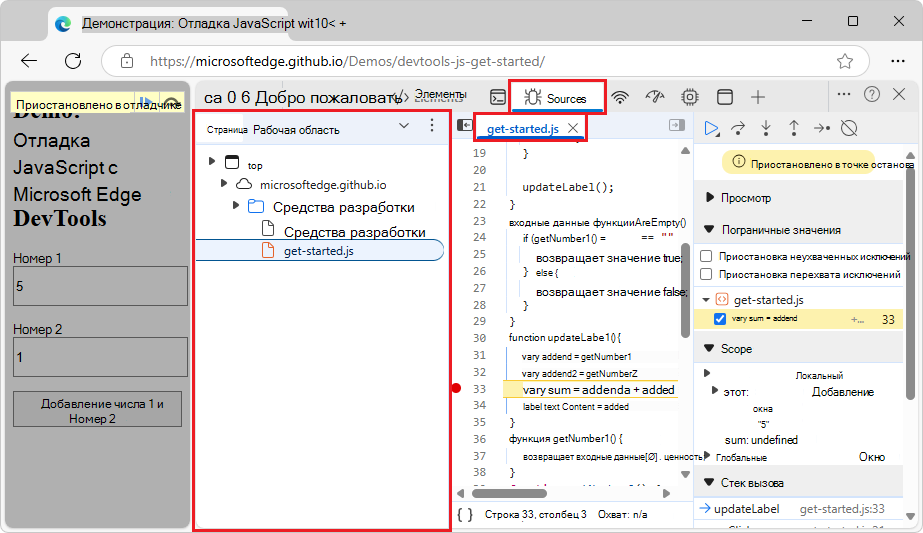
Task: Click line number 31 in gutter
Action: [479, 355]
